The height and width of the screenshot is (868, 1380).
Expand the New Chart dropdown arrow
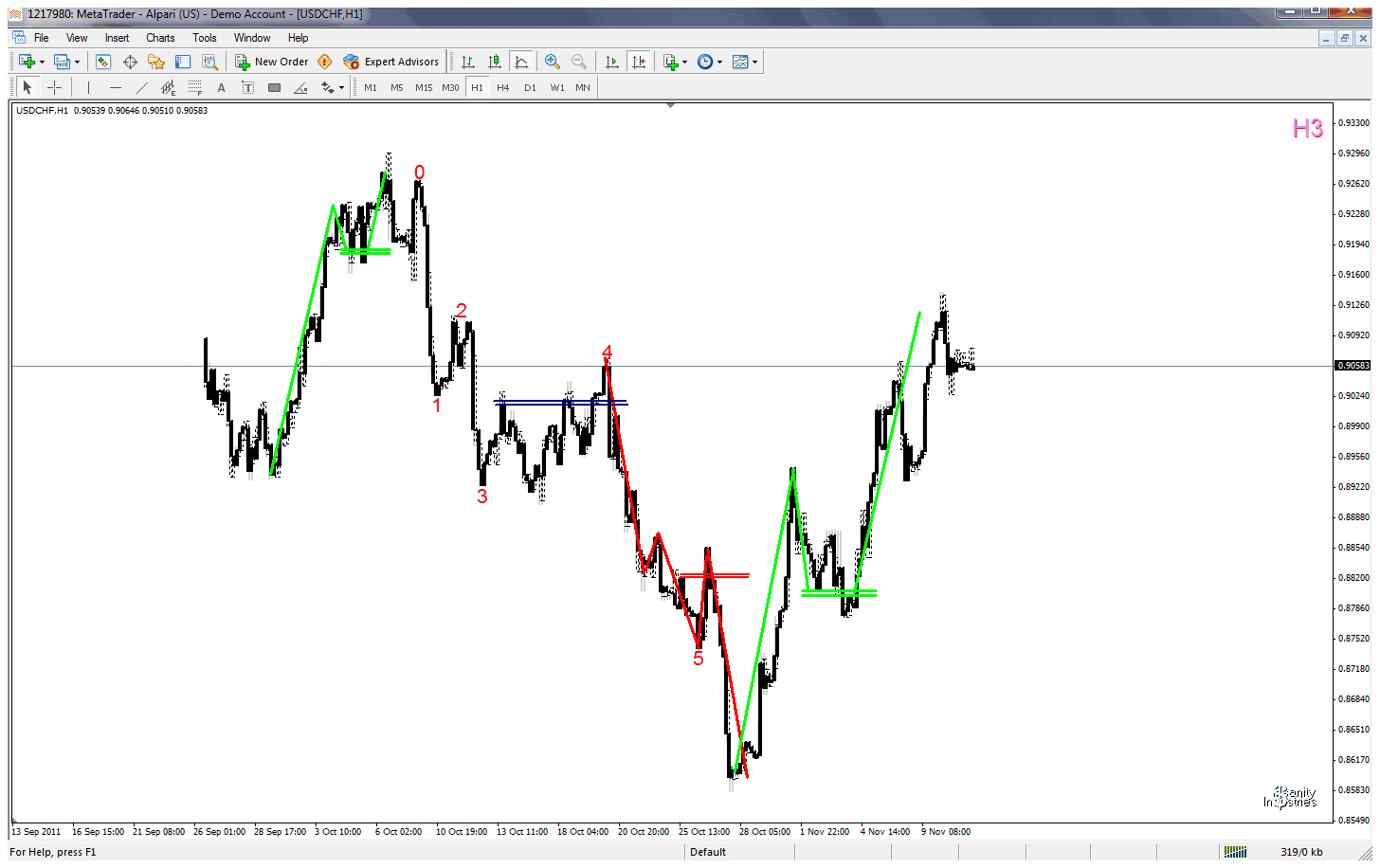pos(42,62)
